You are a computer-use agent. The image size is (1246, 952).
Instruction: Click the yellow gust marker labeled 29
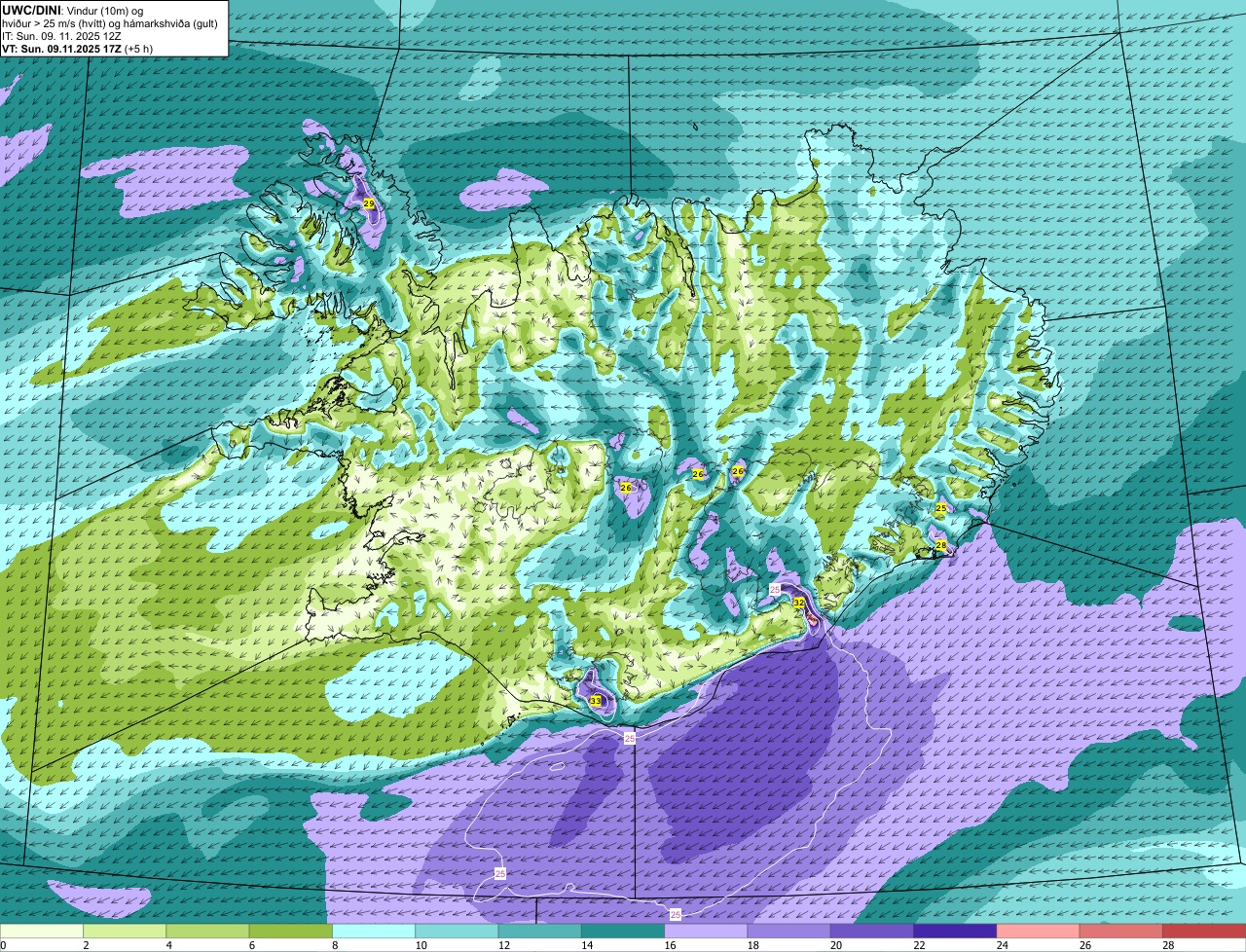tap(368, 203)
